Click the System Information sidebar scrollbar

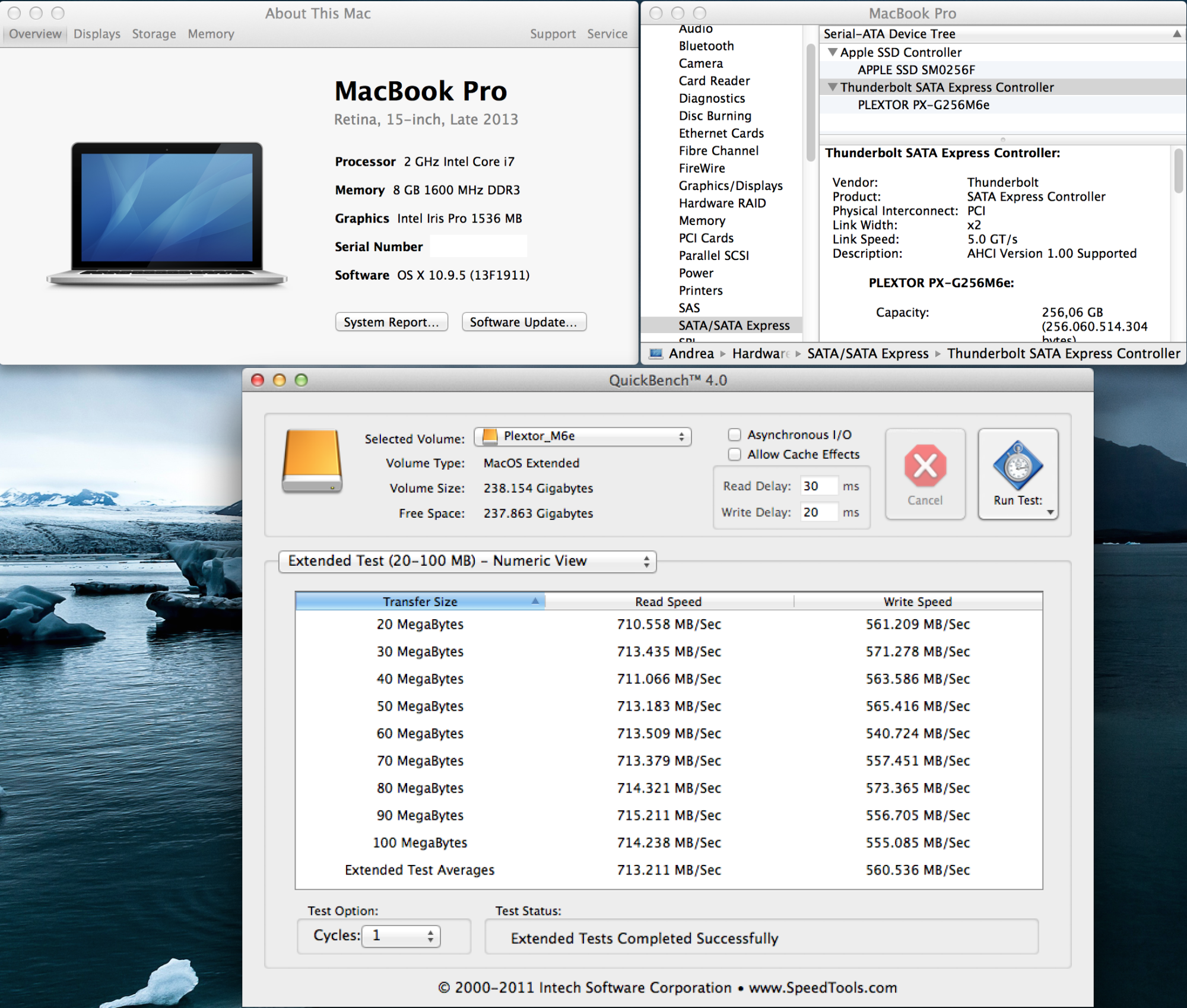pyautogui.click(x=811, y=102)
